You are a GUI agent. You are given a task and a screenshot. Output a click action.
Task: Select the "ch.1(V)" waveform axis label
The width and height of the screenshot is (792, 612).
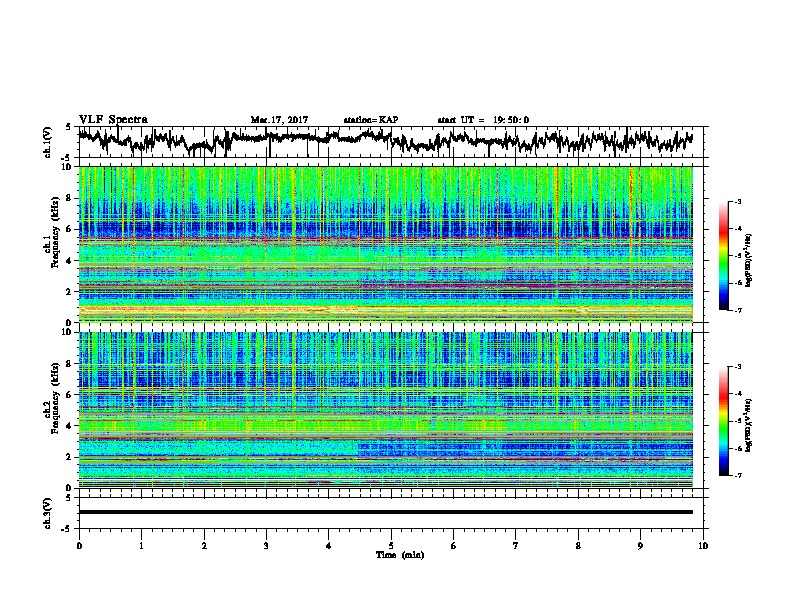pyautogui.click(x=47, y=142)
